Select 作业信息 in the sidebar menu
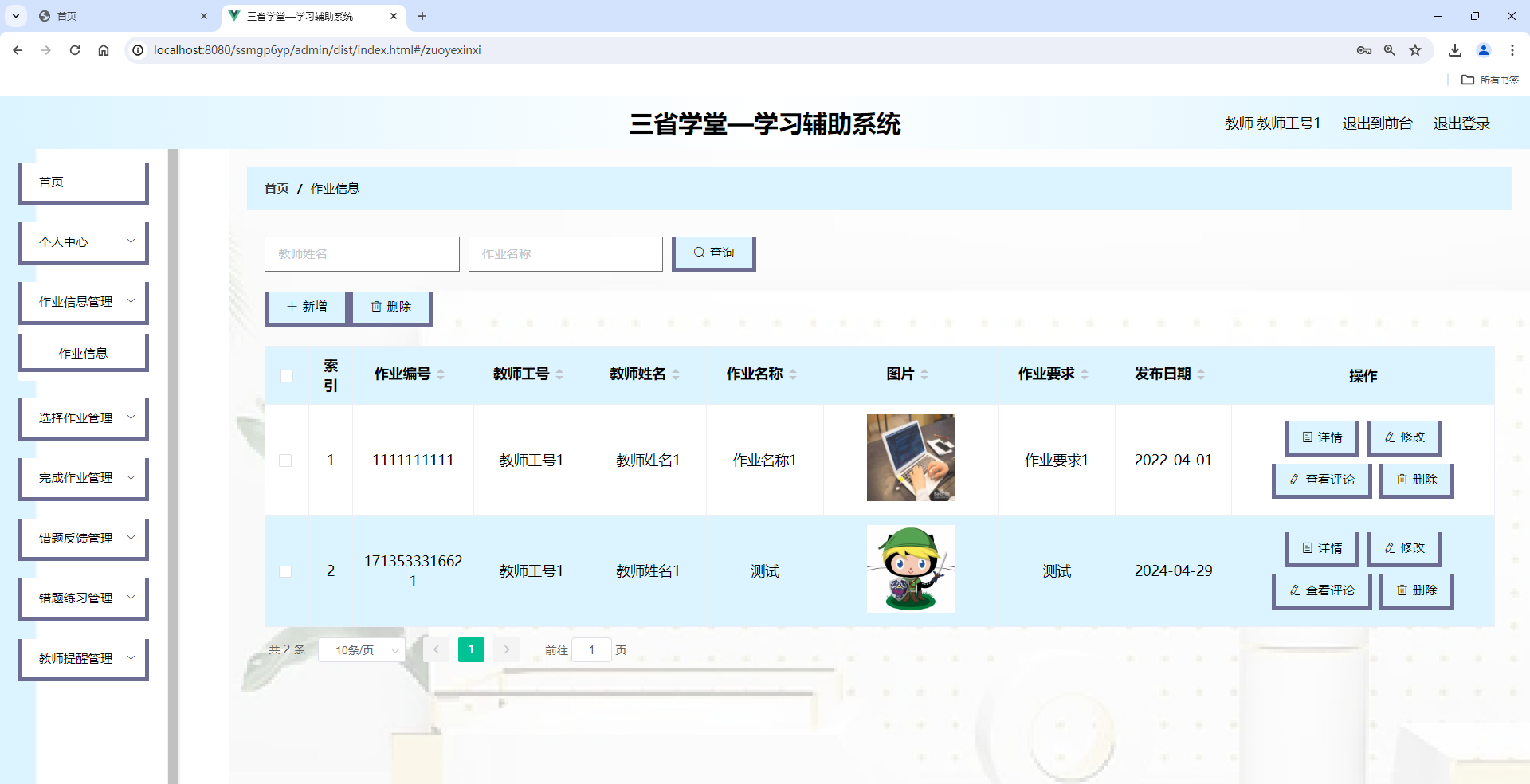Viewport: 1530px width, 784px height. coord(83,352)
